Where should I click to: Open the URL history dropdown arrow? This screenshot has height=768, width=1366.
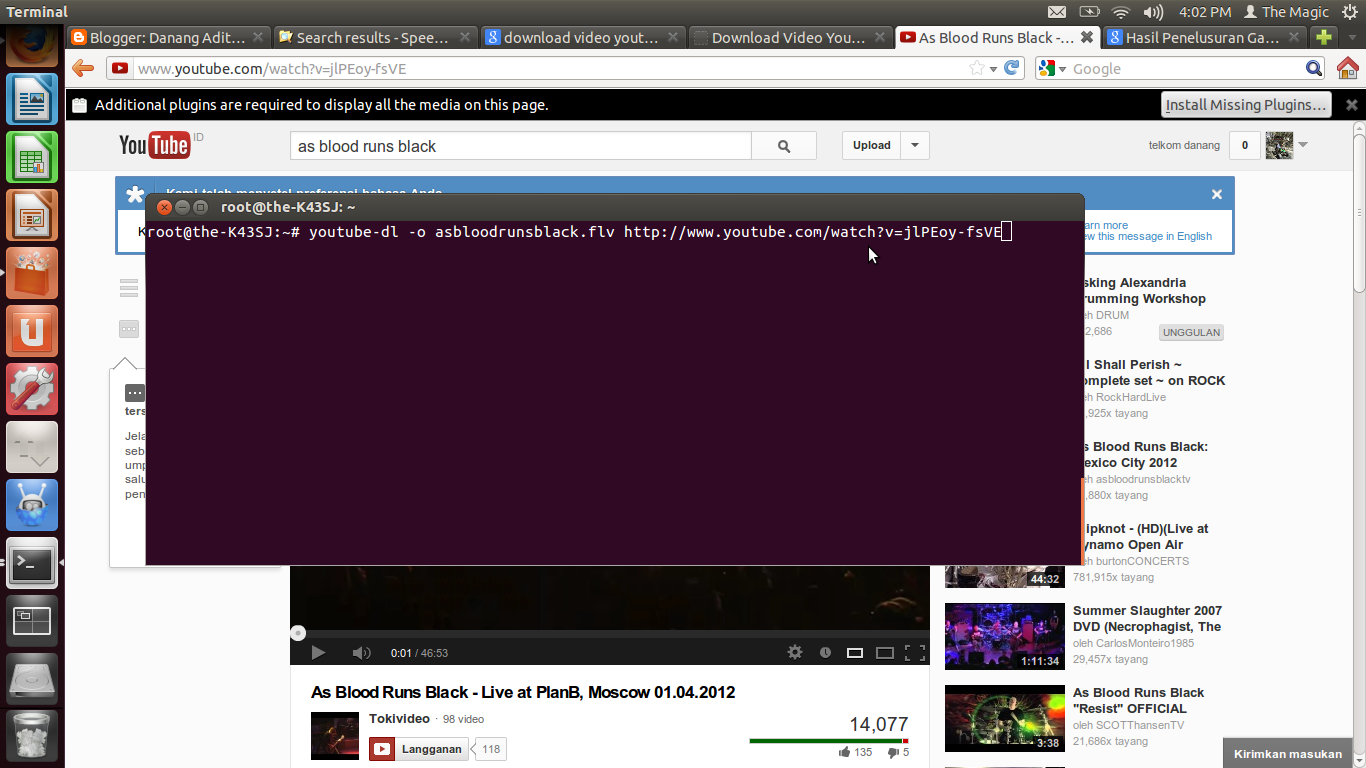[x=993, y=69]
